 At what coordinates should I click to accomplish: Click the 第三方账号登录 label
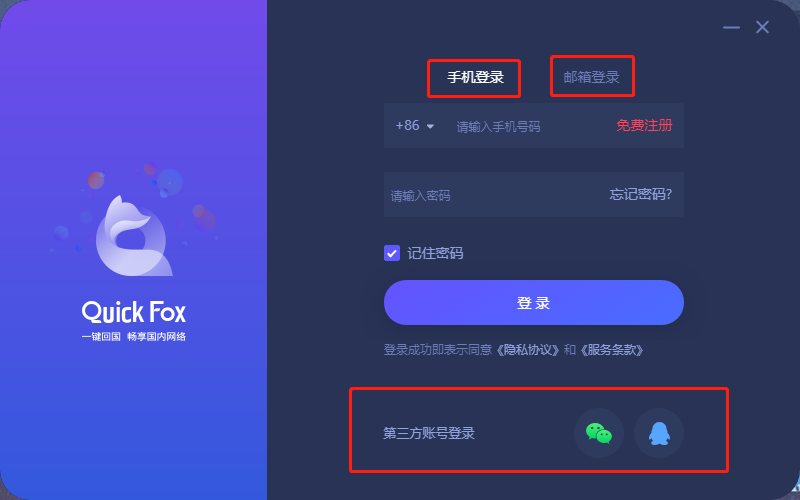click(x=429, y=433)
